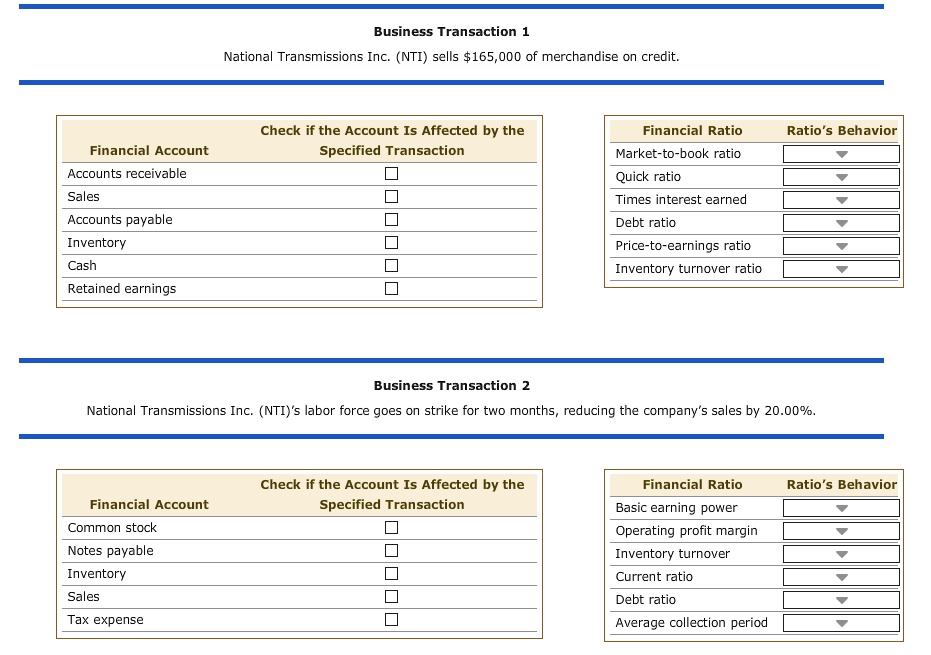Open the Current ratio behavior dropdown

[x=841, y=577]
